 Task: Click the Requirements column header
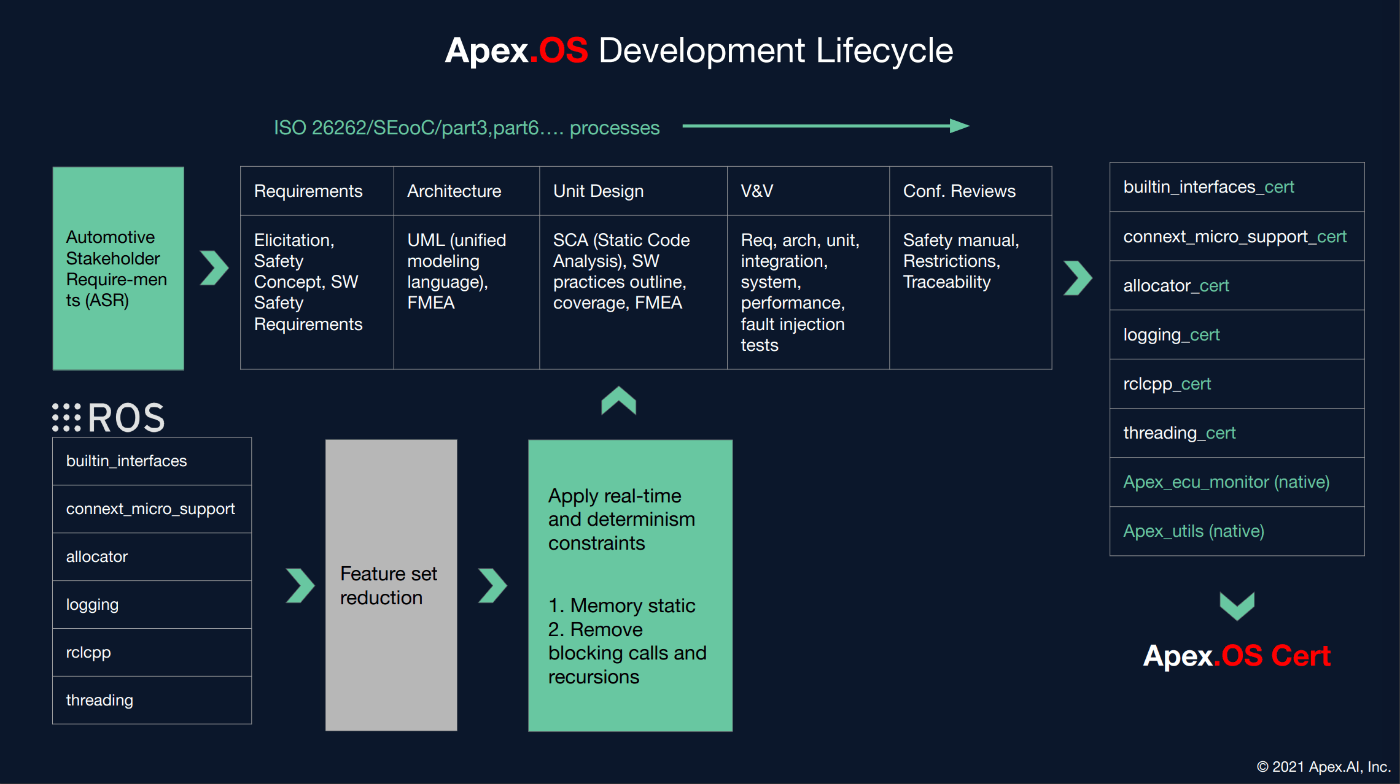coord(317,191)
